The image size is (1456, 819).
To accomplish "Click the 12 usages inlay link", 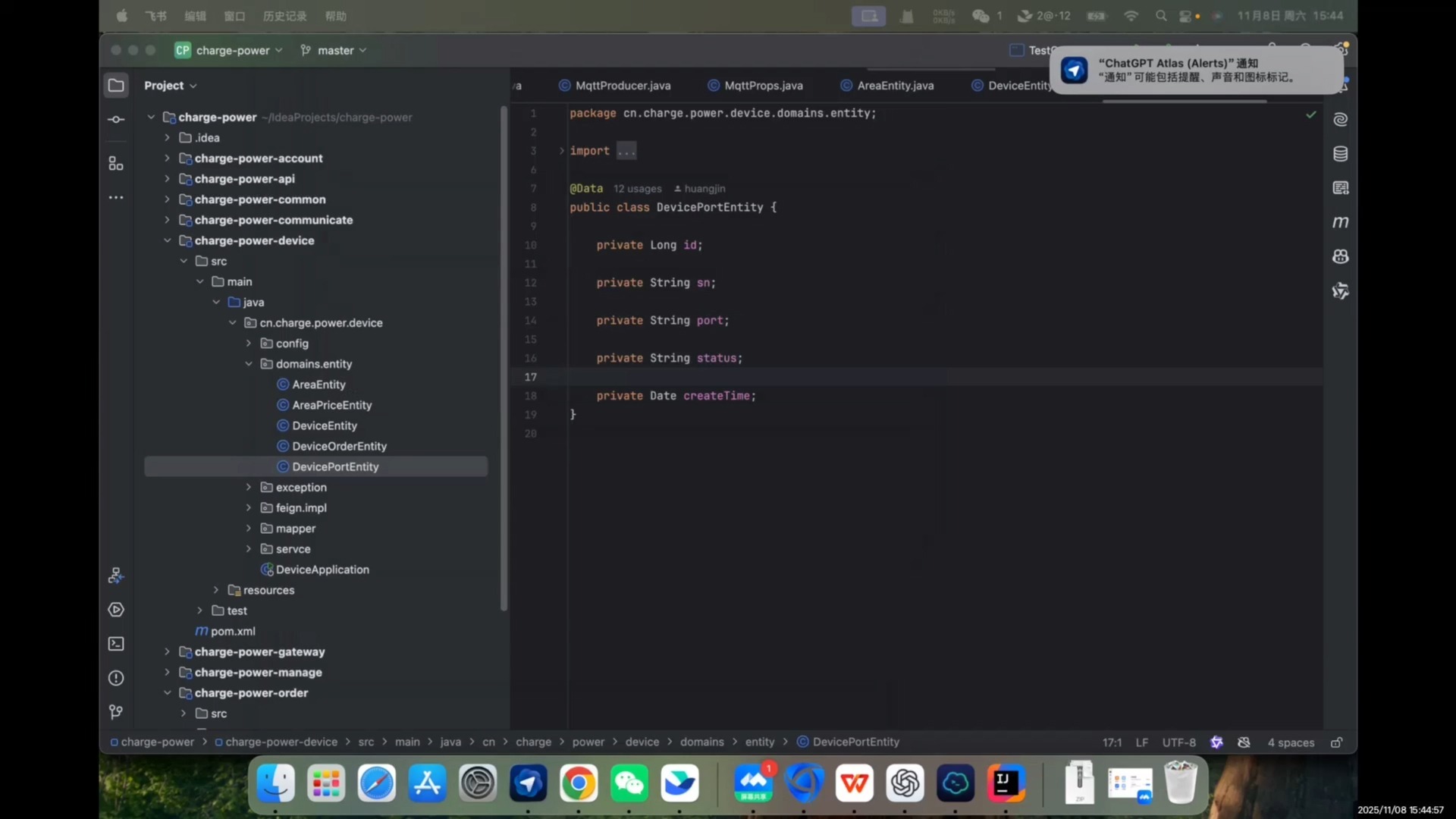I will coord(637,189).
